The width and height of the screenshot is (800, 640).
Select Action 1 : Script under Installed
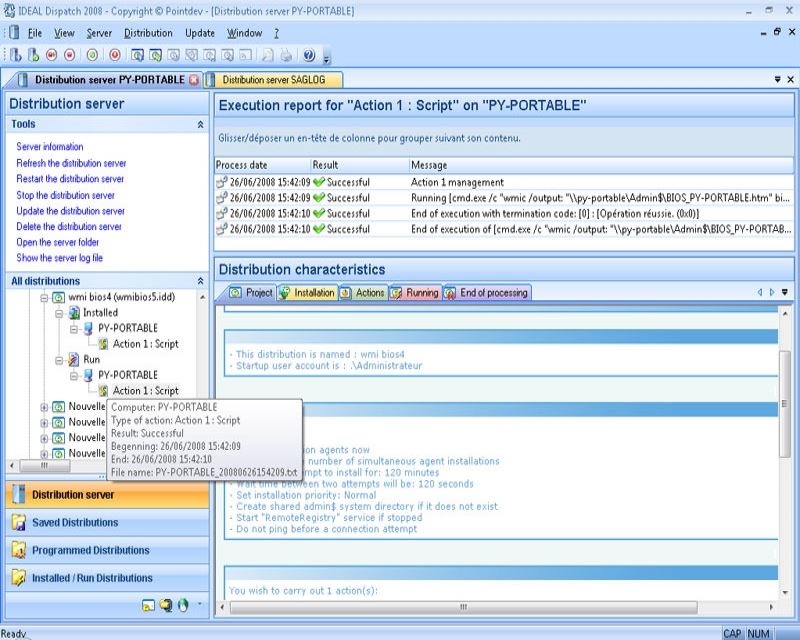[145, 344]
